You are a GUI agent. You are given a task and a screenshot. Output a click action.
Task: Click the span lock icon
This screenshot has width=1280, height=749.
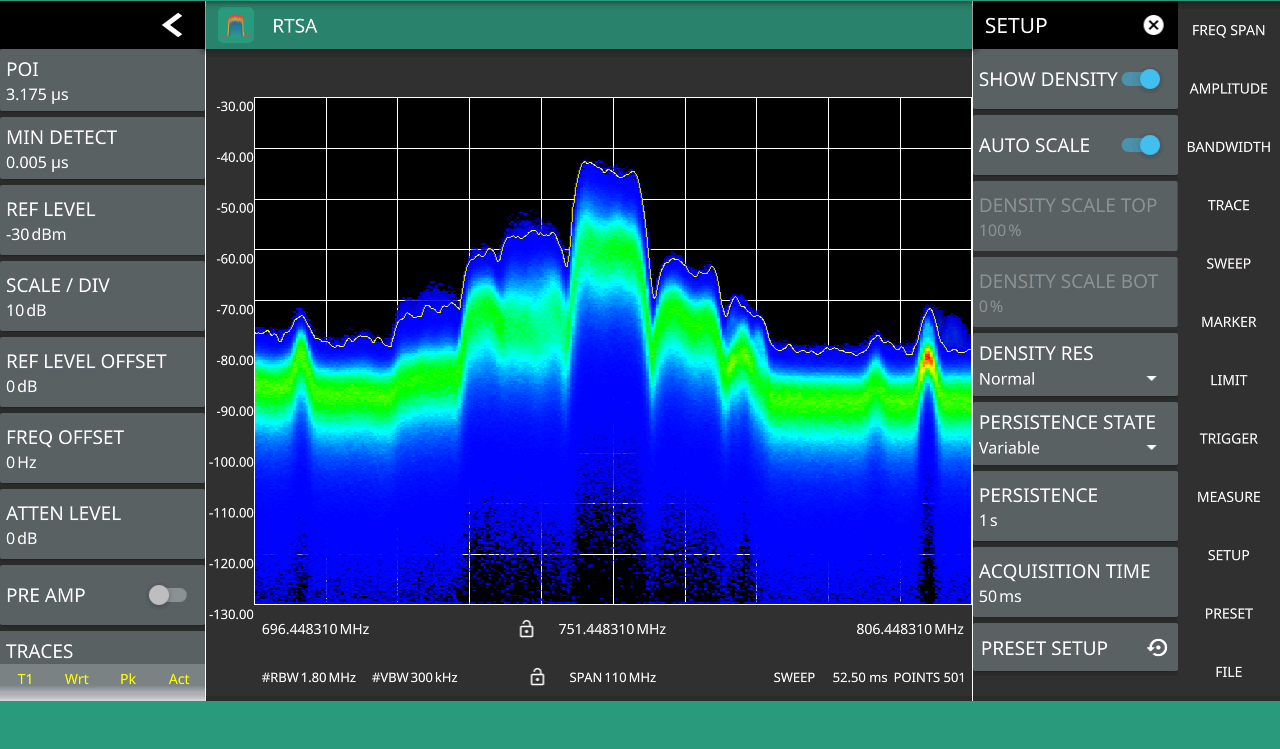537,677
